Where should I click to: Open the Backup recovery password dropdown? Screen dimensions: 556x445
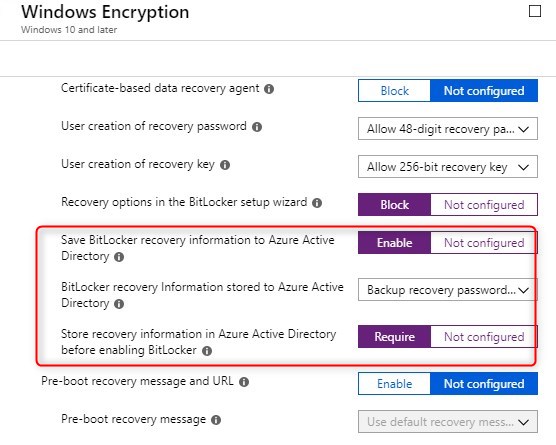click(448, 290)
